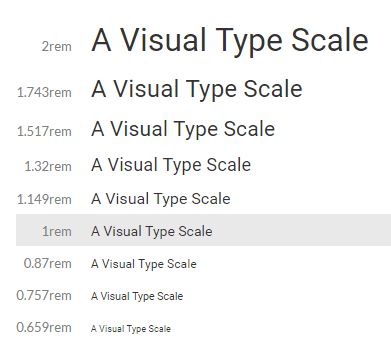391x362 pixels.
Task: Select the sample text beside 1.32rem
Action: click(171, 165)
